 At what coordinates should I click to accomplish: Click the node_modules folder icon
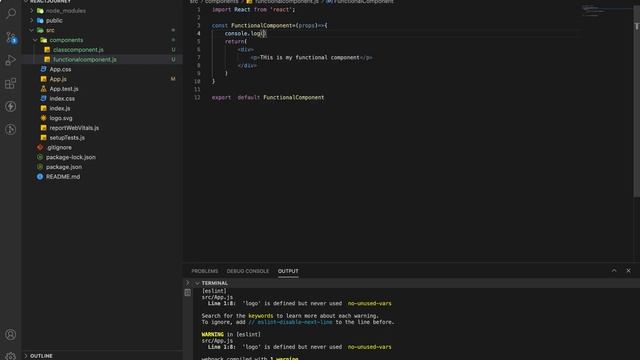pyautogui.click(x=40, y=11)
